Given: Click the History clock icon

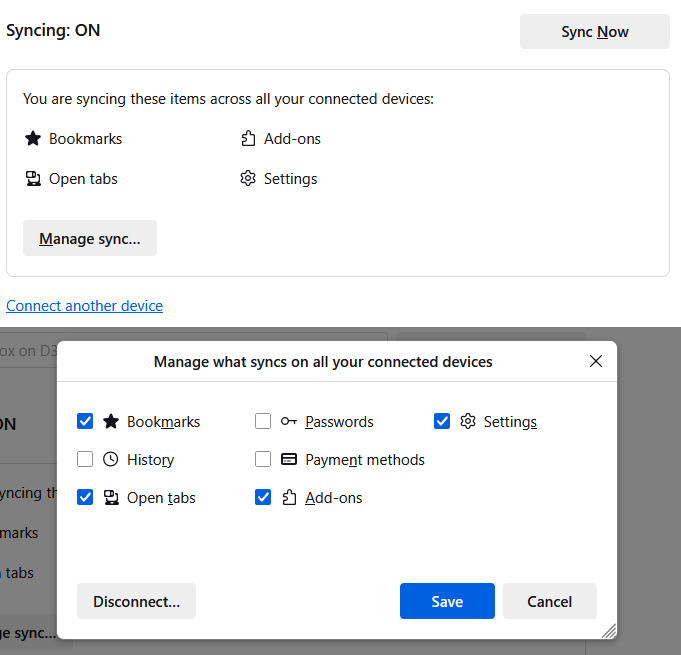Looking at the screenshot, I should click(x=111, y=460).
